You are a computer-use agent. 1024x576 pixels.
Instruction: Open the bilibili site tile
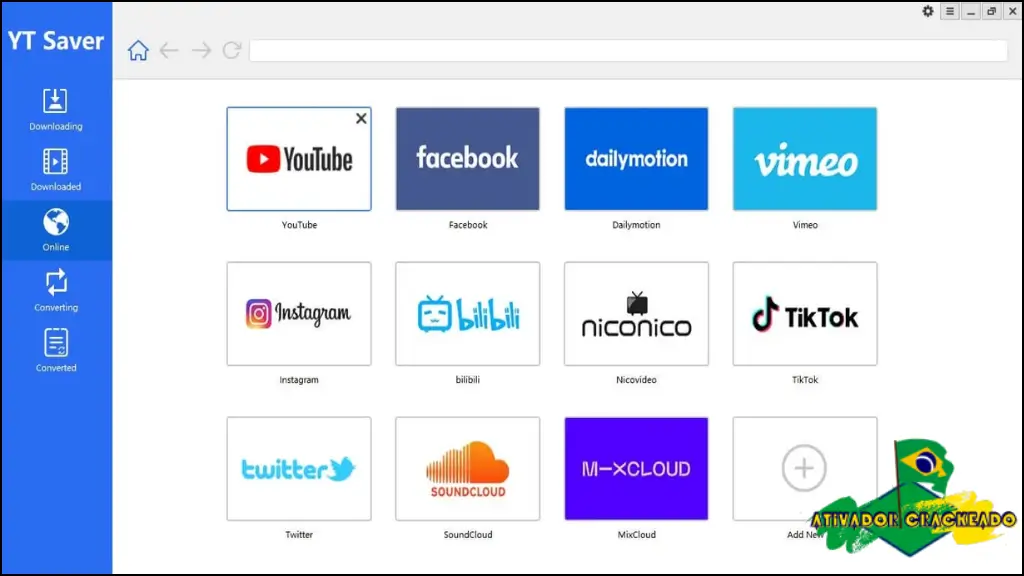[x=468, y=314]
